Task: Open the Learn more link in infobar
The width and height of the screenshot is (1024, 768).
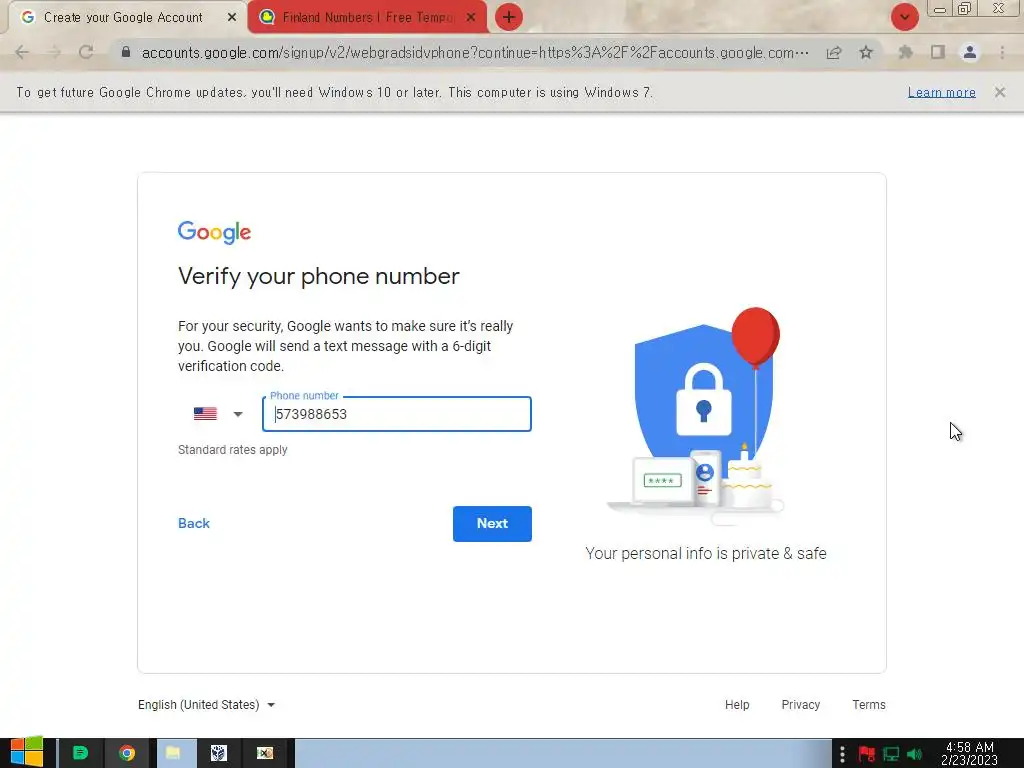Action: coord(942,92)
